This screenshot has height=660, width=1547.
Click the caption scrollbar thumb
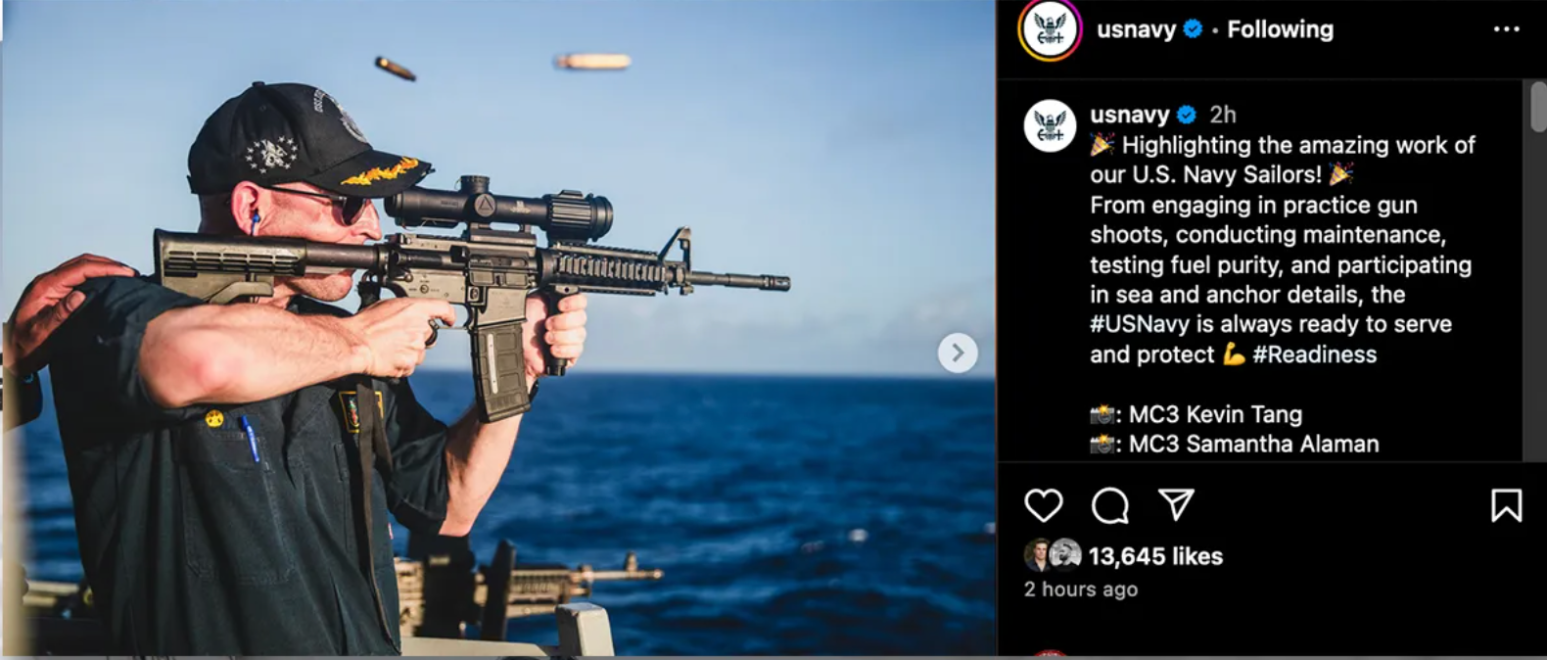pyautogui.click(x=1538, y=106)
